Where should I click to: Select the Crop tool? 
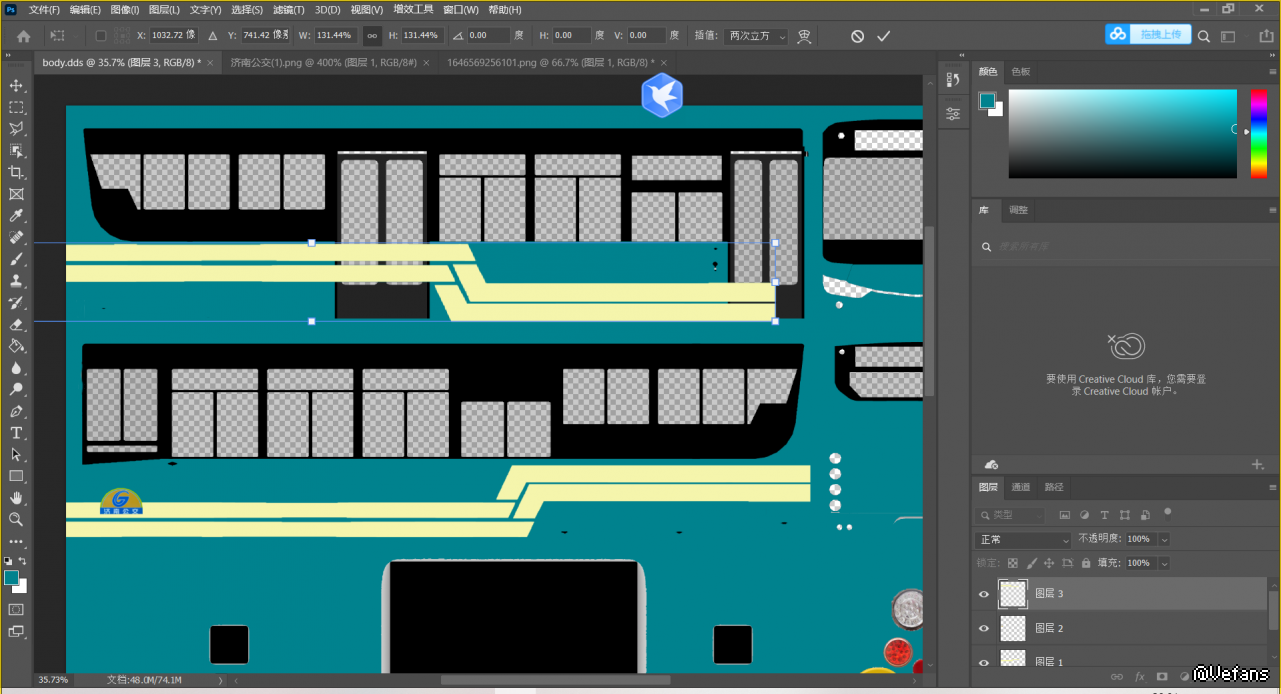click(16, 173)
